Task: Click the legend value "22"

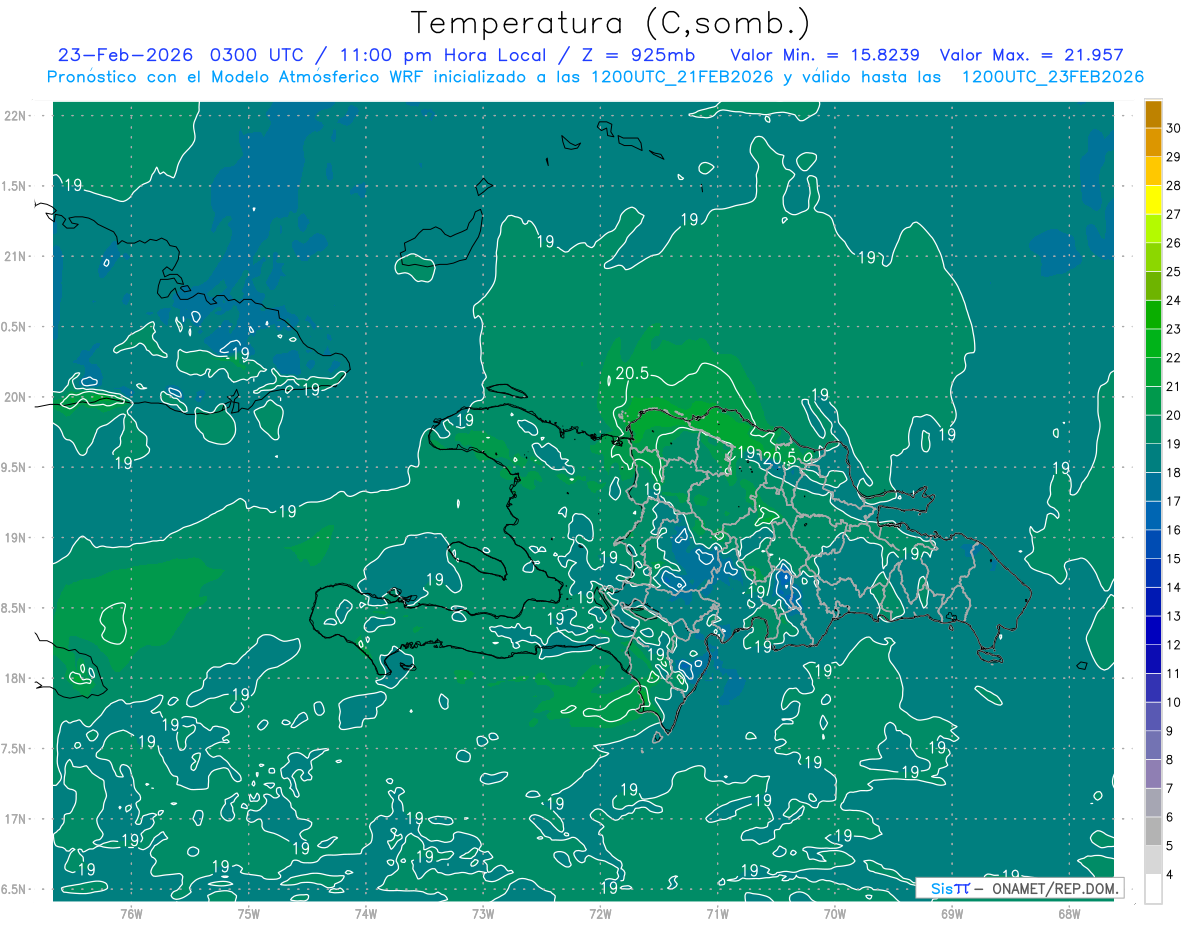Action: click(1174, 358)
